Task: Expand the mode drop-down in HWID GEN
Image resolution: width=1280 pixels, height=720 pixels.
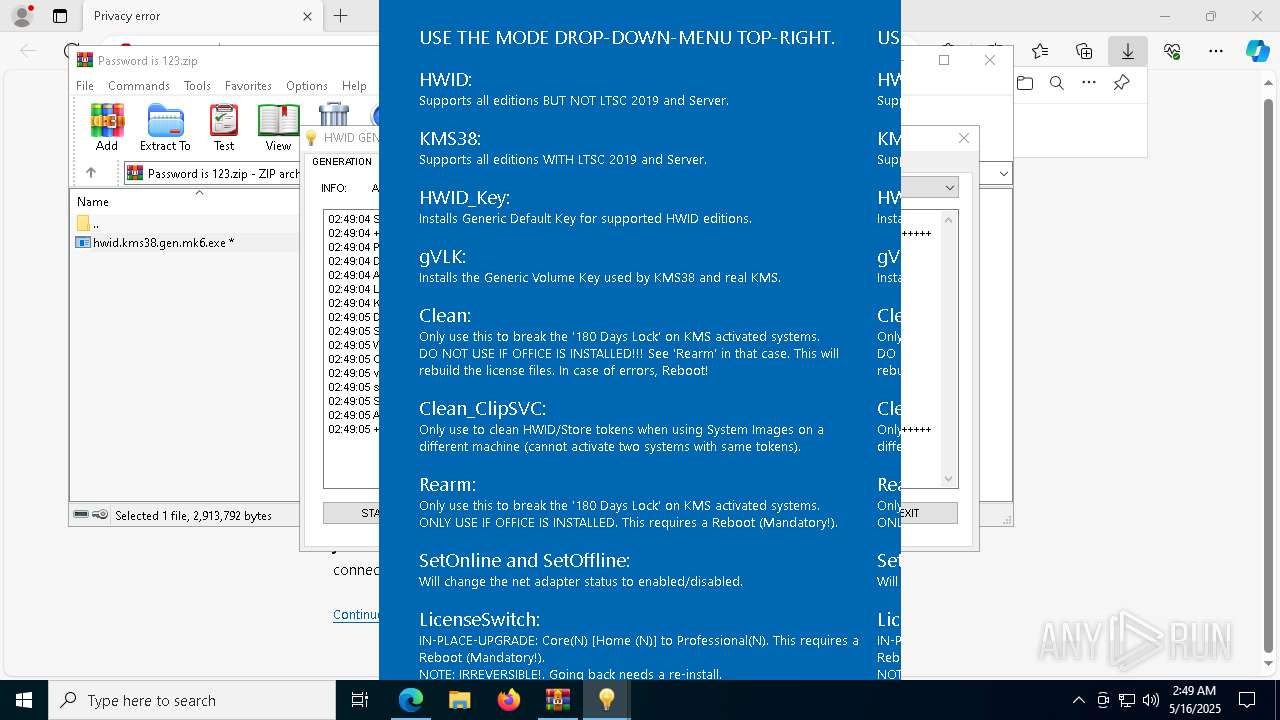Action: [x=949, y=187]
